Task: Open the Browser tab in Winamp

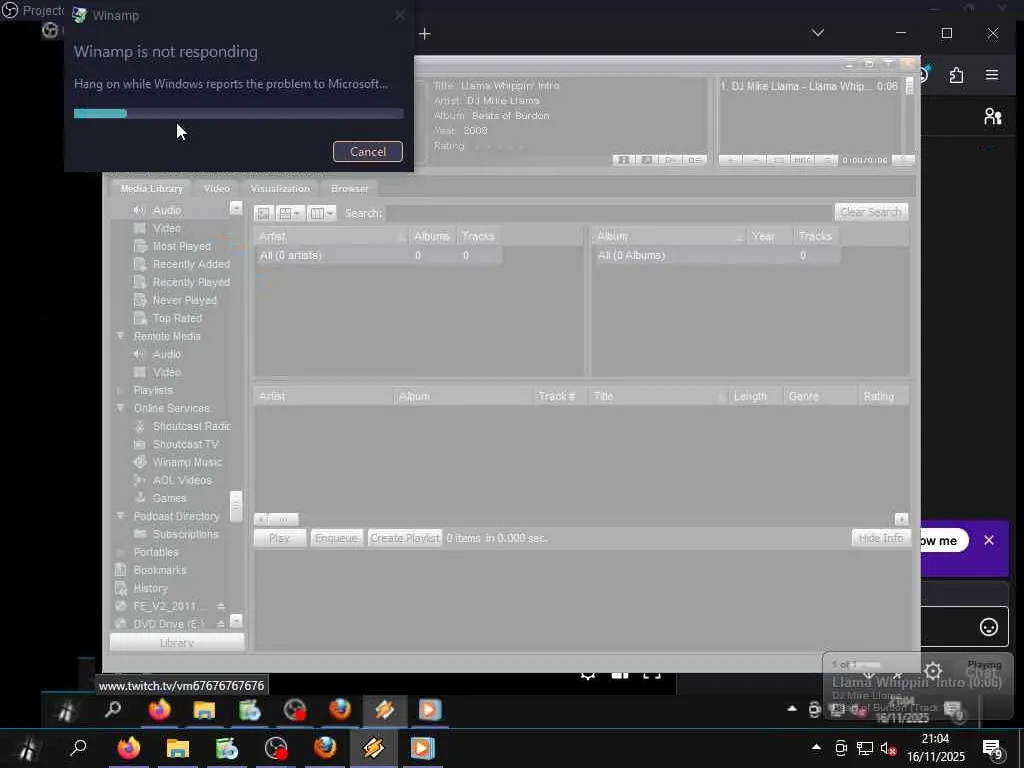Action: 349,188
